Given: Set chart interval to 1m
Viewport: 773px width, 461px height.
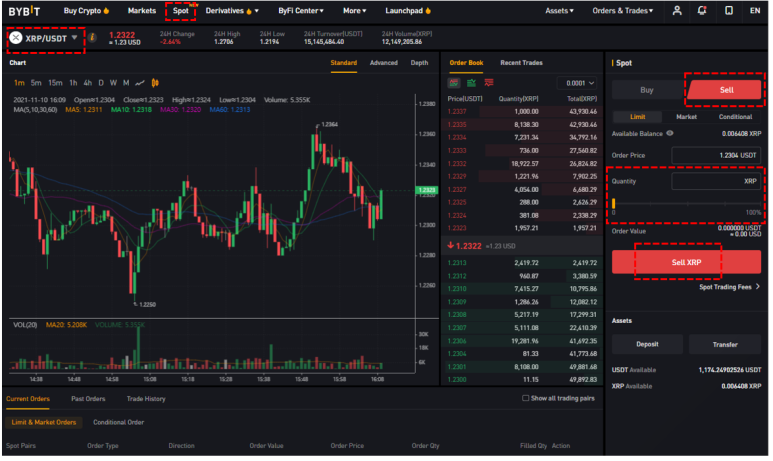Looking at the screenshot, I should (19, 83).
